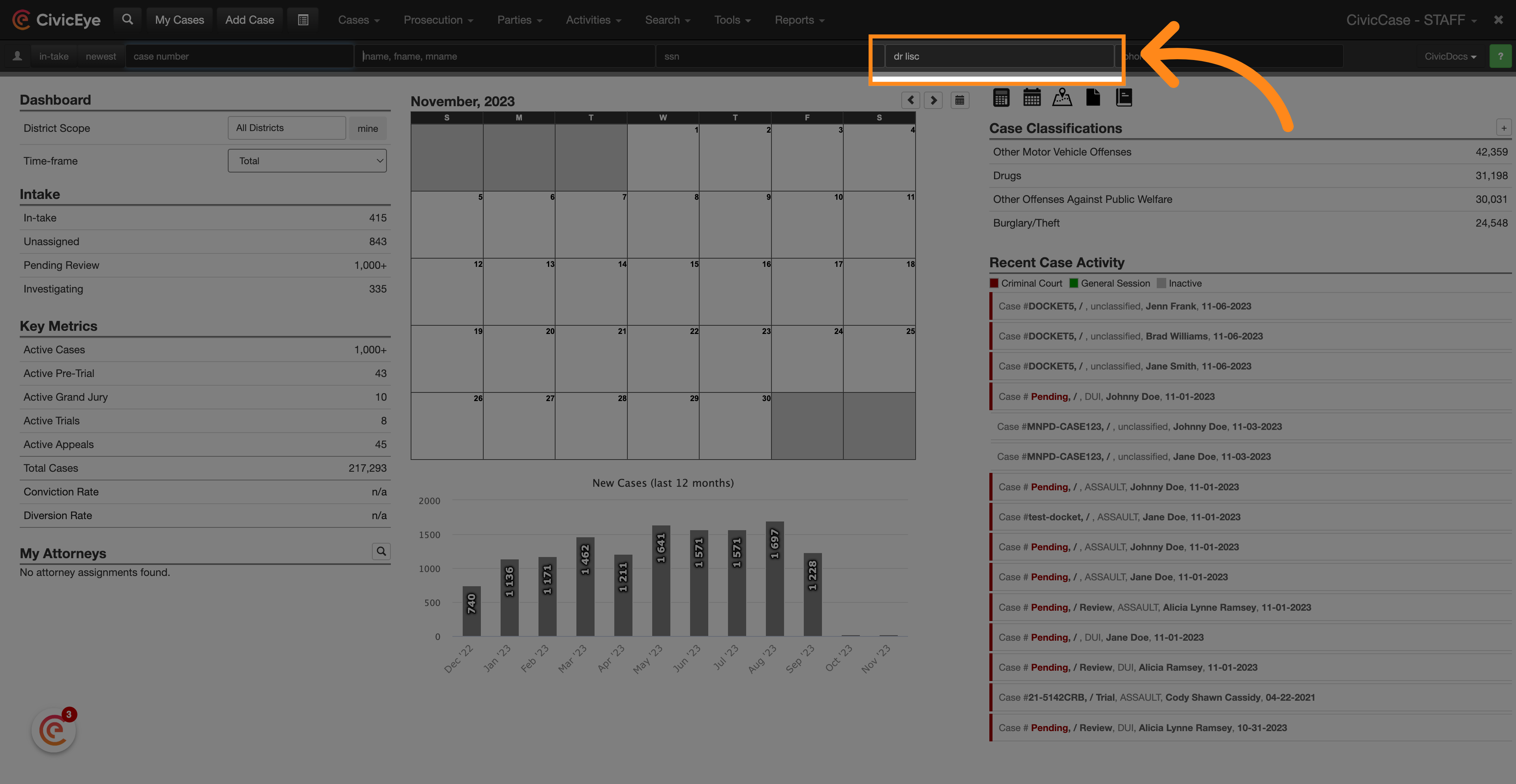Open Unassigned count row
This screenshot has height=784, width=1516.
tap(205, 241)
